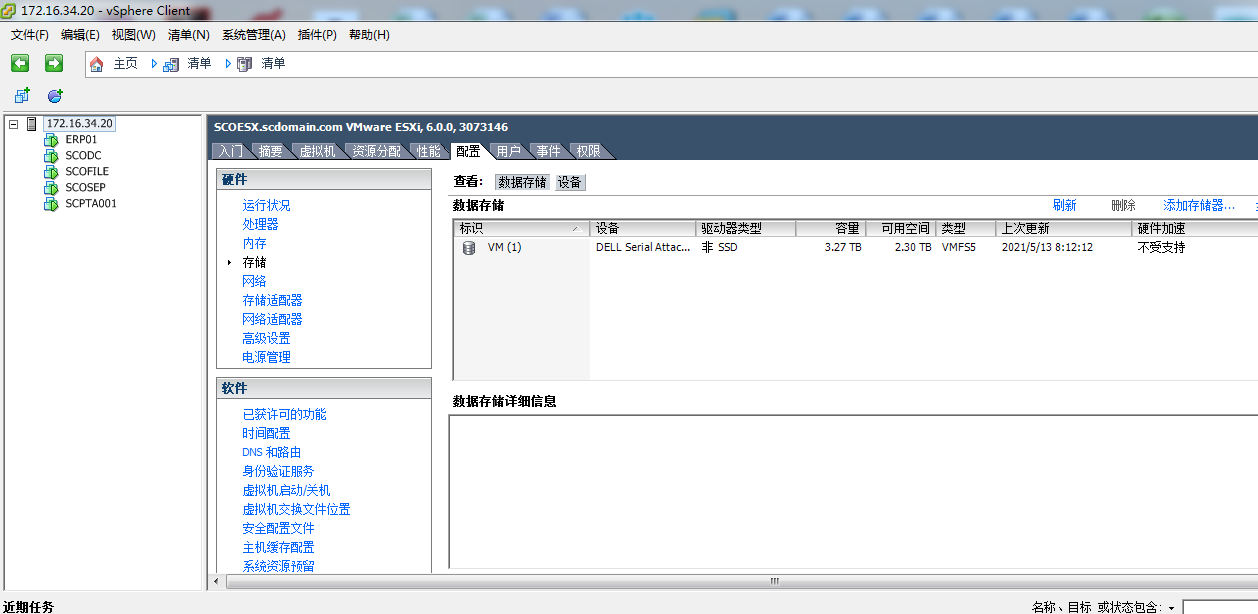Click the recent tasks filter input field
Image resolution: width=1258 pixels, height=614 pixels.
point(1220,608)
